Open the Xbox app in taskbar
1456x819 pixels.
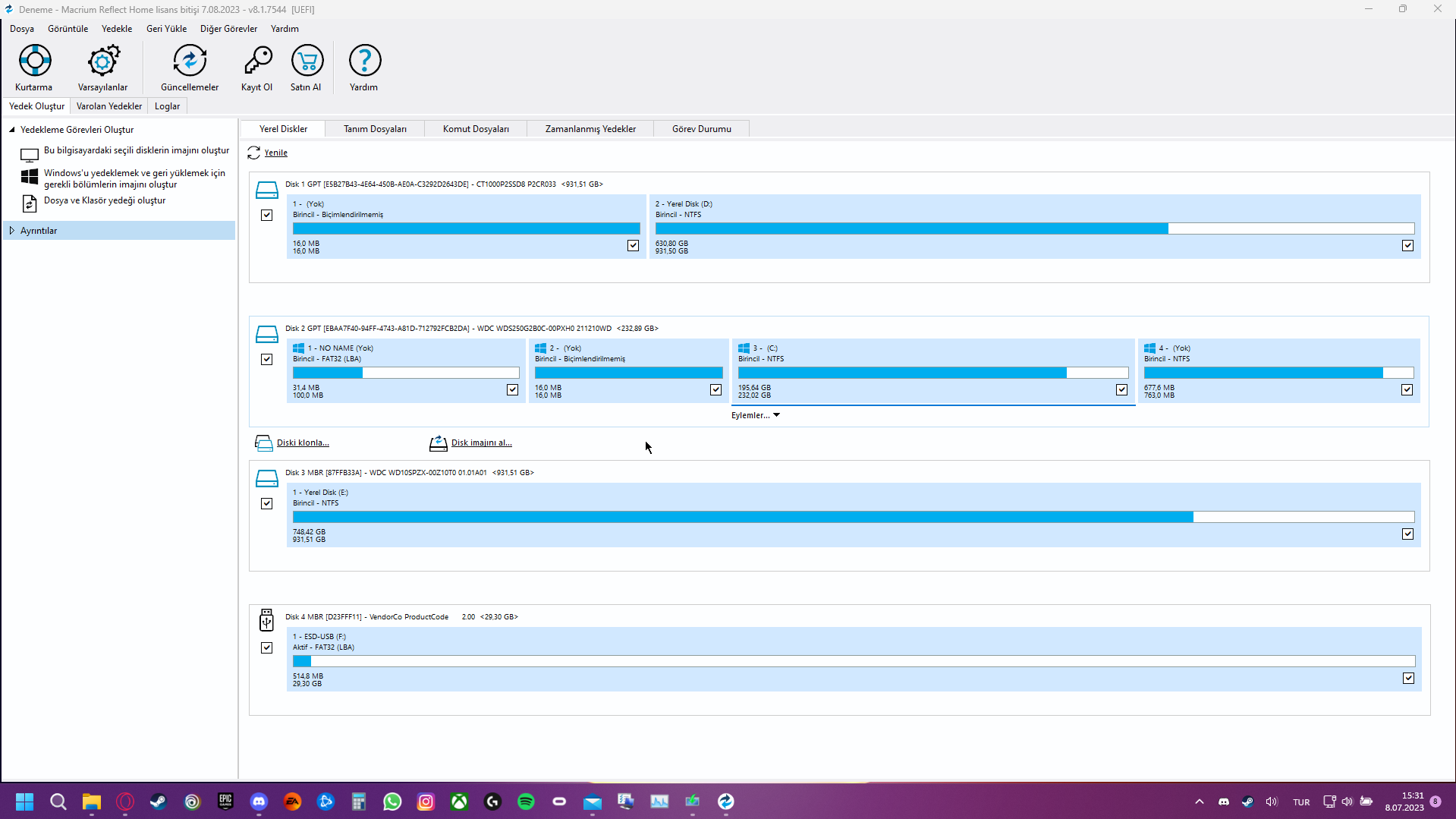[x=459, y=802]
